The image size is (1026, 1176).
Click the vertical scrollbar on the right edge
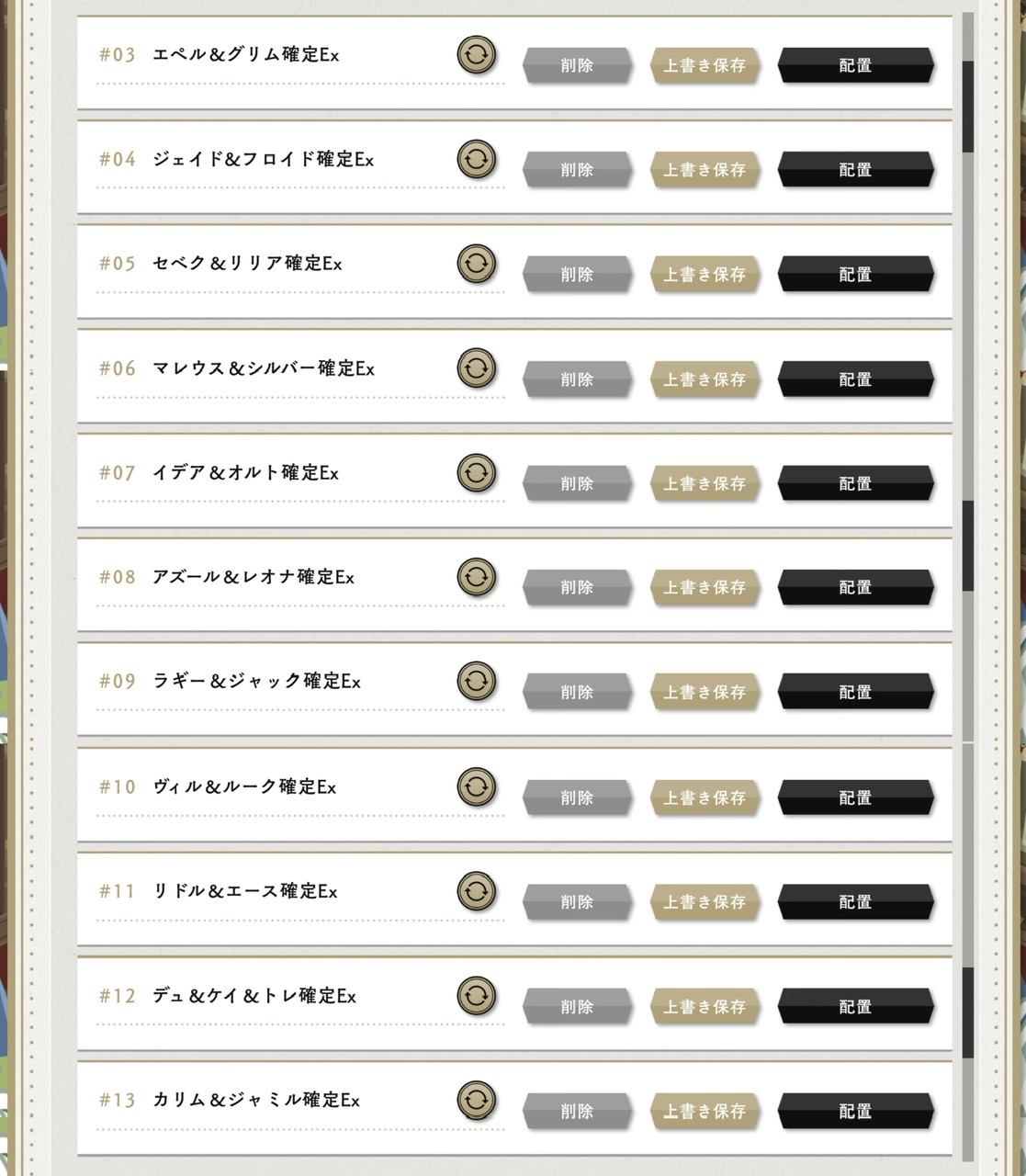(967, 588)
